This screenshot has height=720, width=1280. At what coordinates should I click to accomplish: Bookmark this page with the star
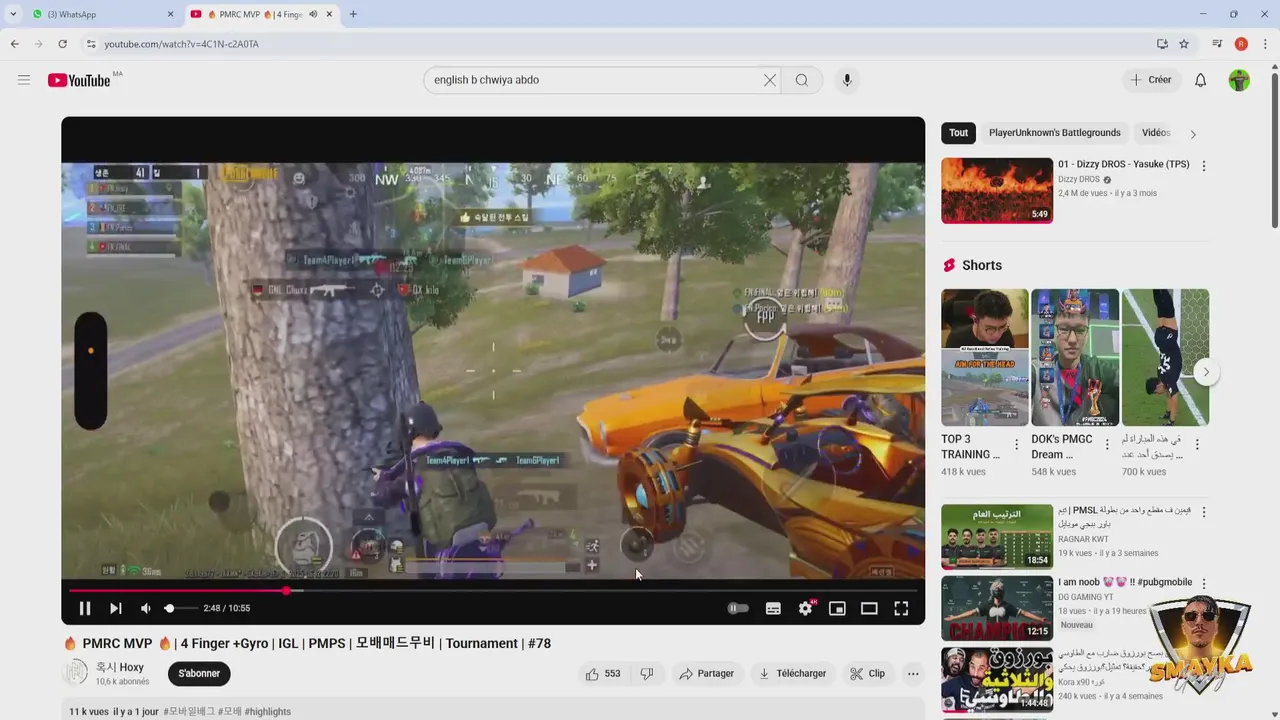coord(1184,44)
